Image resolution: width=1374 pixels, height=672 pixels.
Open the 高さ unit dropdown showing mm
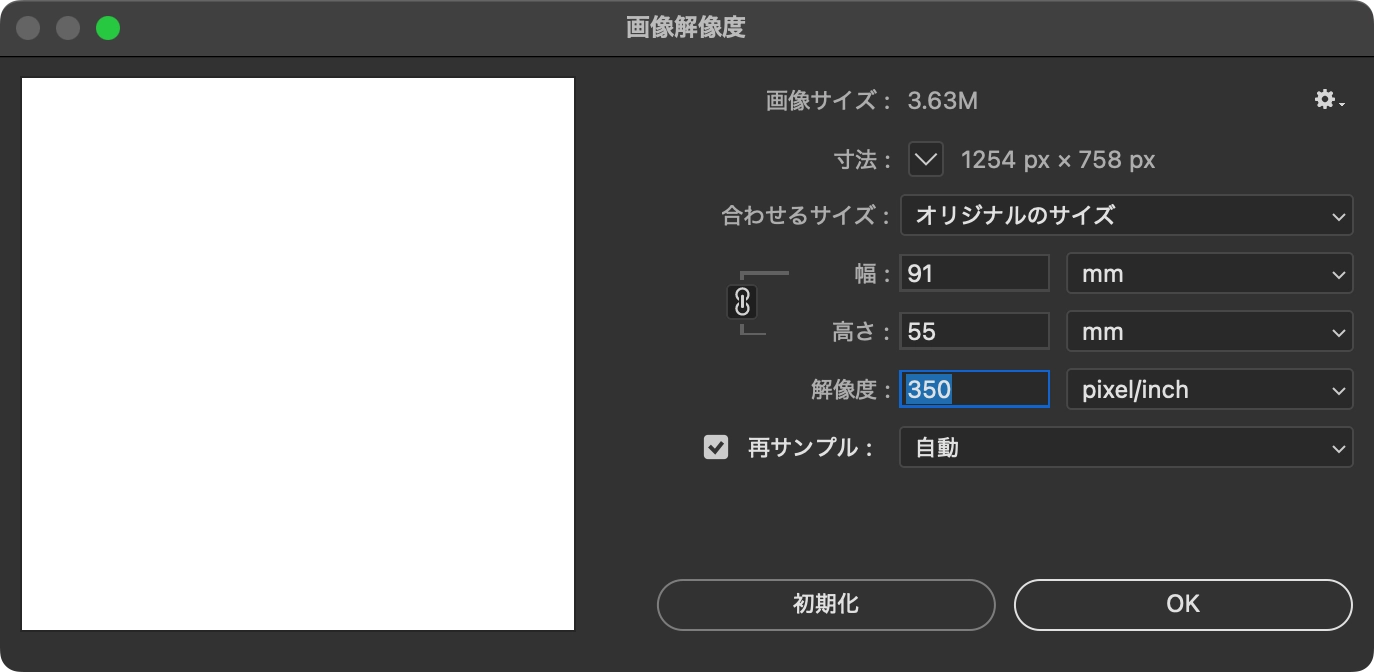[1209, 332]
